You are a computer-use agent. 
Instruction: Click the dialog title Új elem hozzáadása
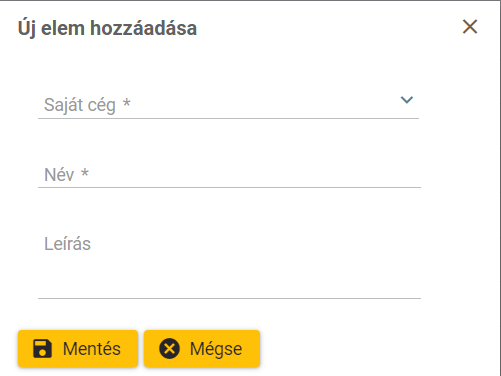point(107,28)
